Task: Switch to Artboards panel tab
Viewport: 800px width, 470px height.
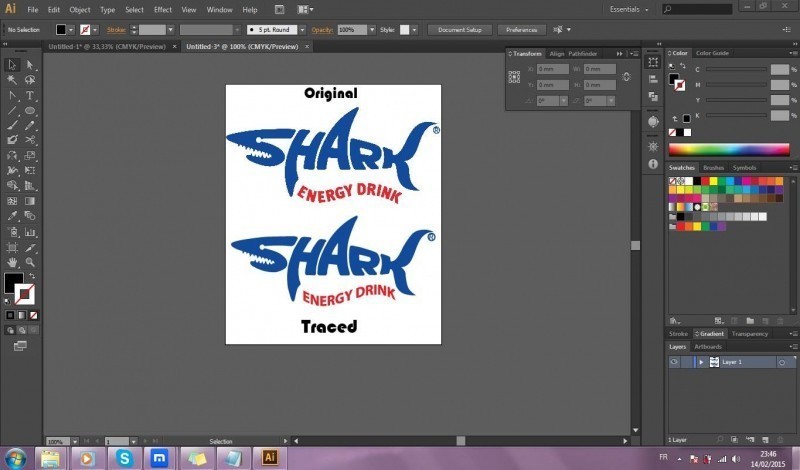Action: (x=708, y=347)
